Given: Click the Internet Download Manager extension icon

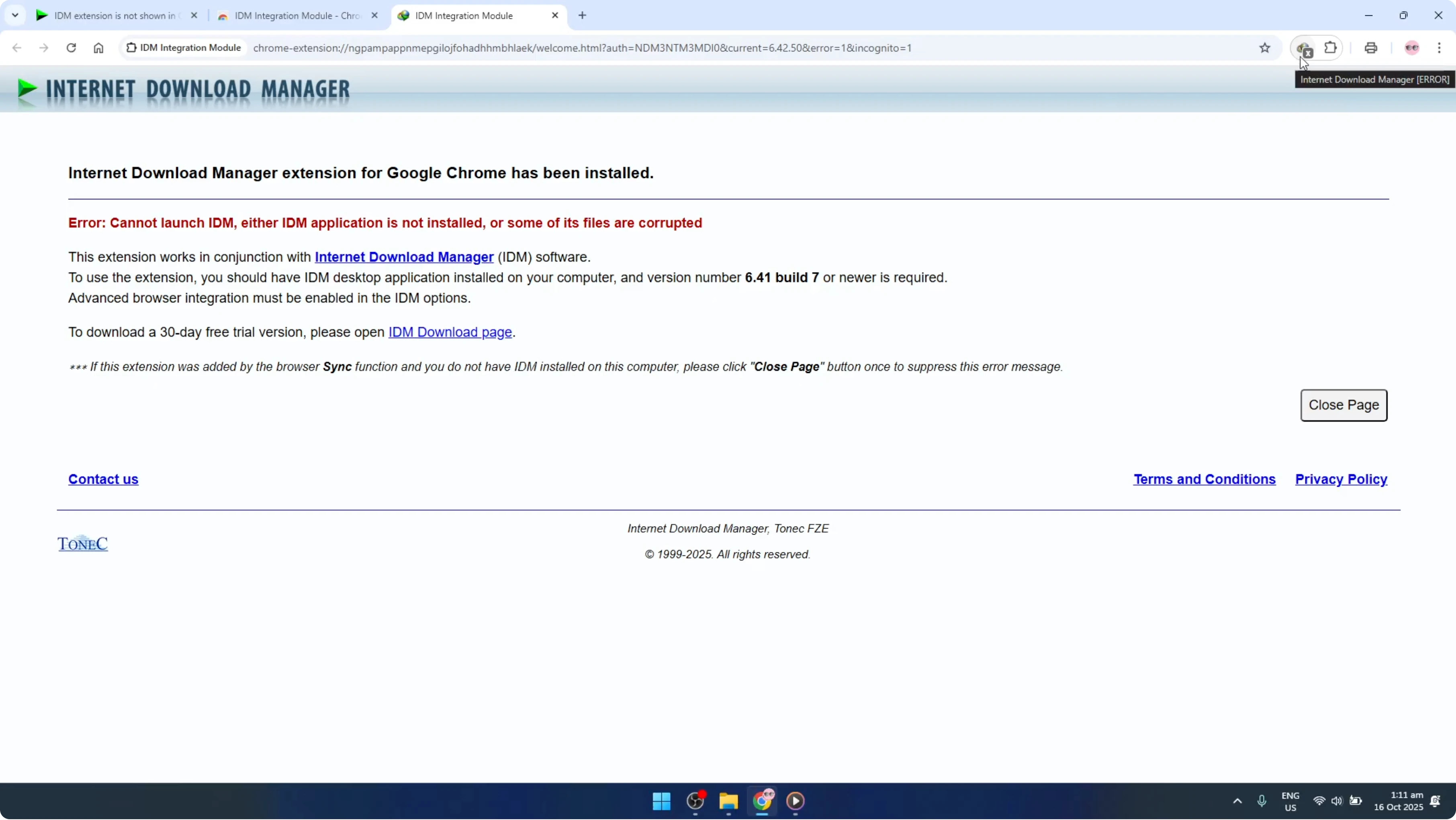Looking at the screenshot, I should coord(1303,48).
